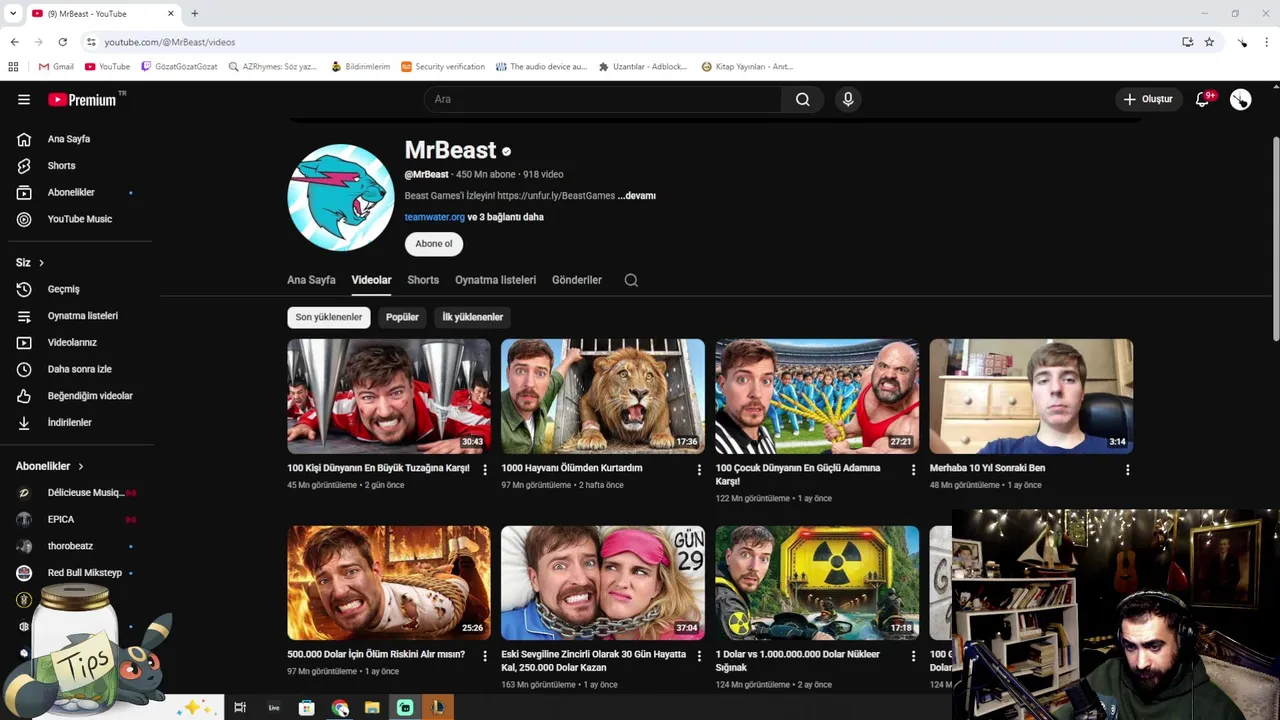Switch to channel Shorts tab

[423, 280]
